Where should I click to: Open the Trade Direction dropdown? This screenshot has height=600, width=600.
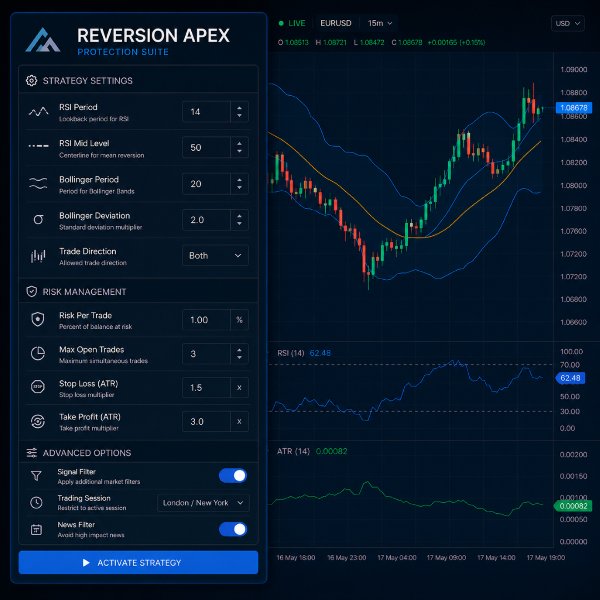tap(215, 255)
